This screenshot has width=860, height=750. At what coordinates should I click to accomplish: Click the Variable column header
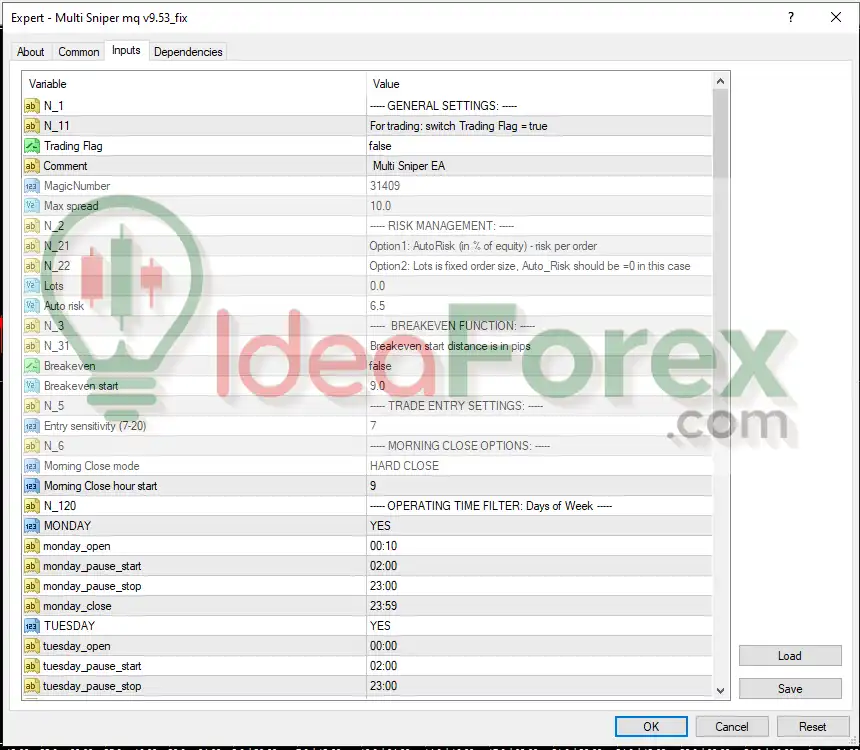[194, 84]
